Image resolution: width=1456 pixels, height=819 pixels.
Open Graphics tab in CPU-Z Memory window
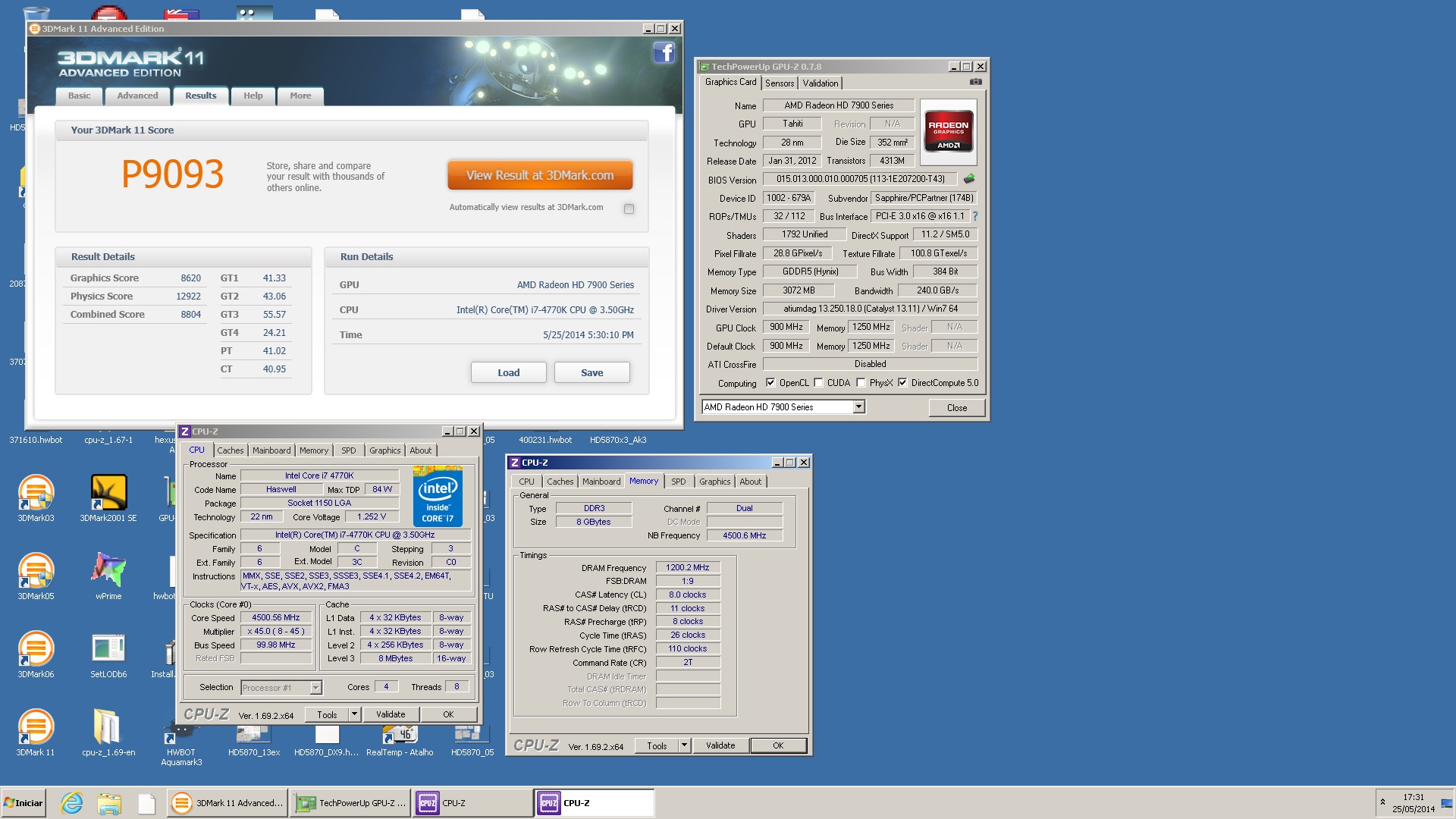tap(714, 482)
